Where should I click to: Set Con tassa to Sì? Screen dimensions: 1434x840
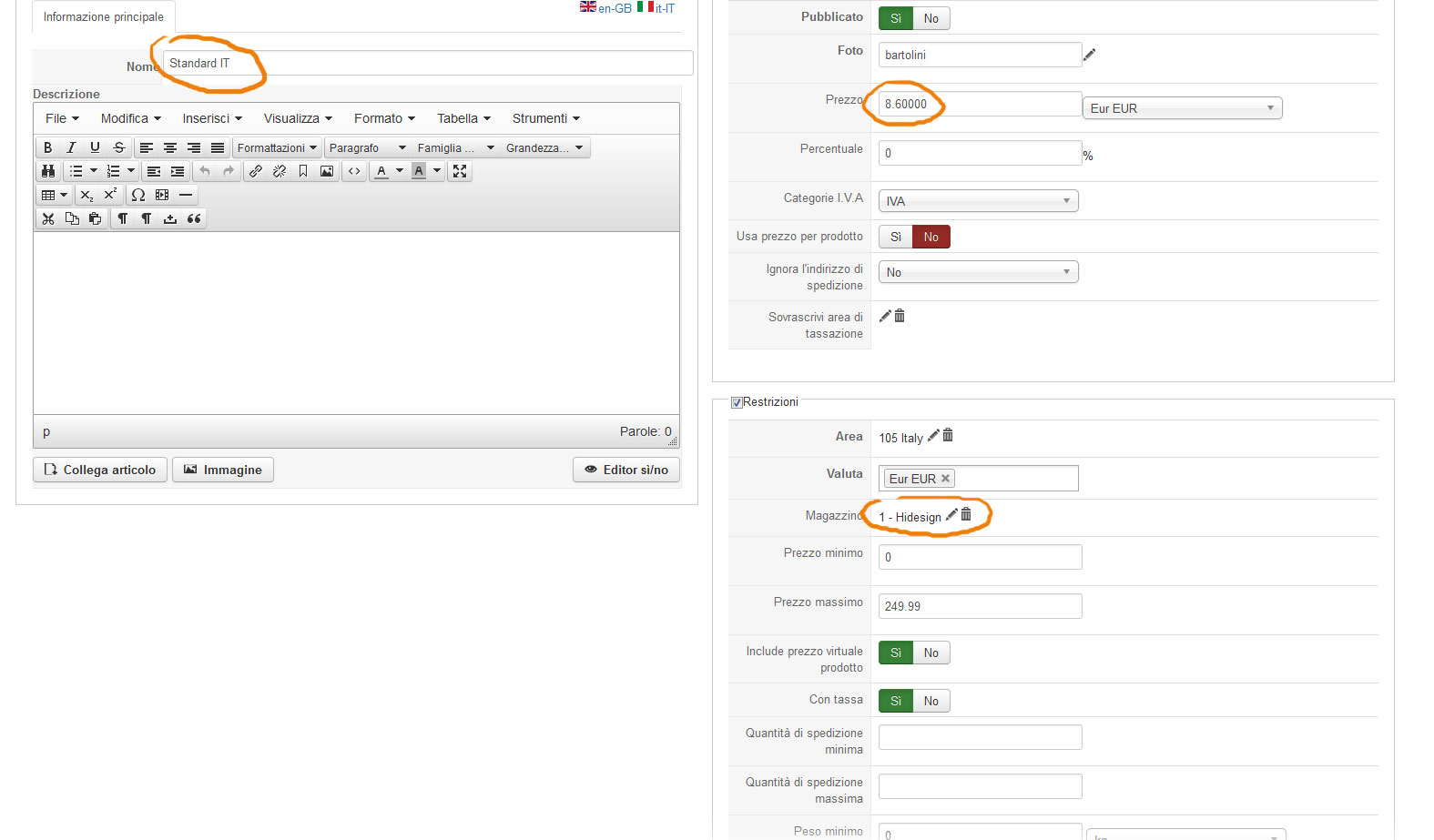[896, 701]
